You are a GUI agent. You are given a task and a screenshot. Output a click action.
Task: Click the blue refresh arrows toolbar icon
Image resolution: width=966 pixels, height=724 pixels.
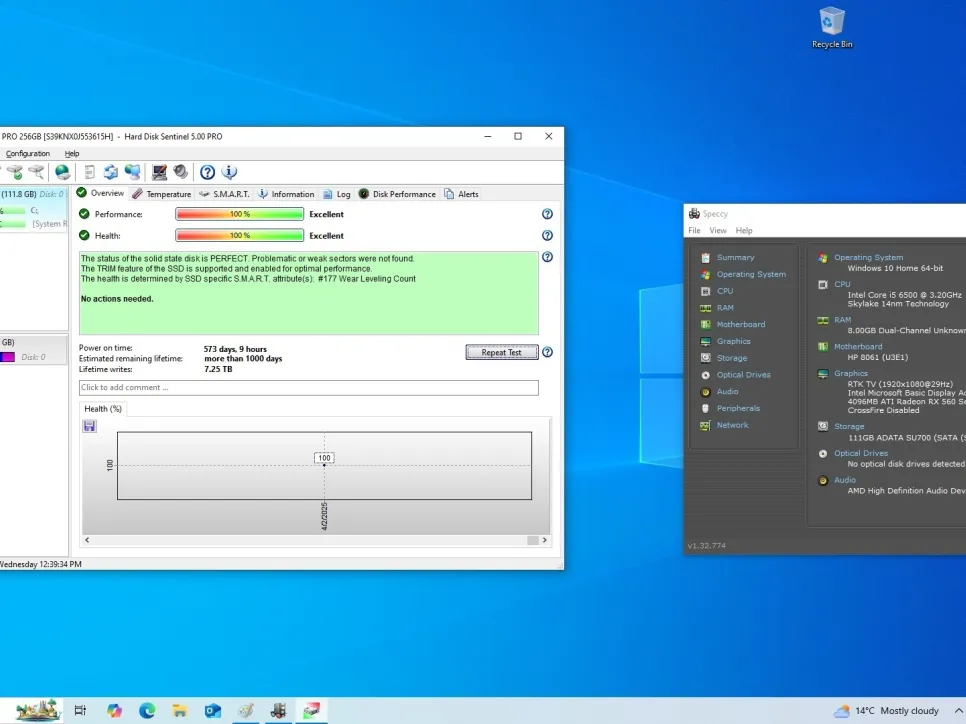(x=111, y=172)
